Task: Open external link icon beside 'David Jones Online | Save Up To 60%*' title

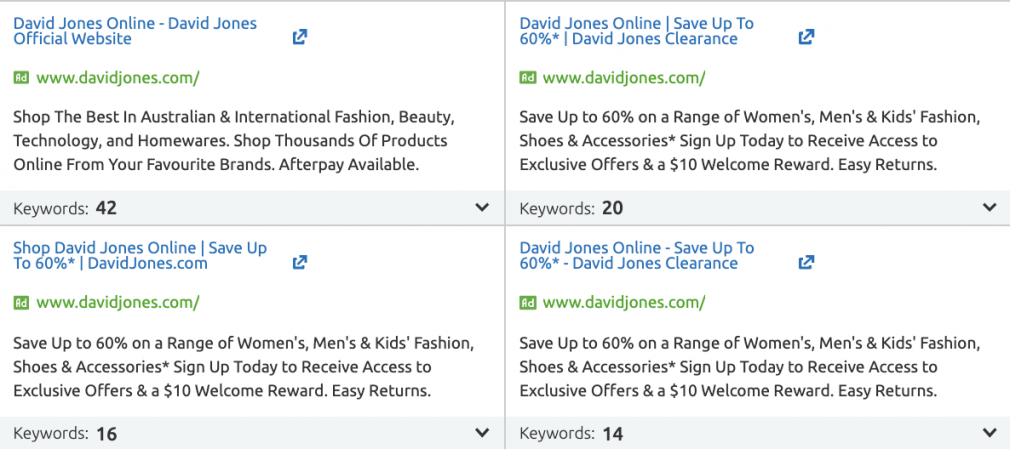Action: 806,37
